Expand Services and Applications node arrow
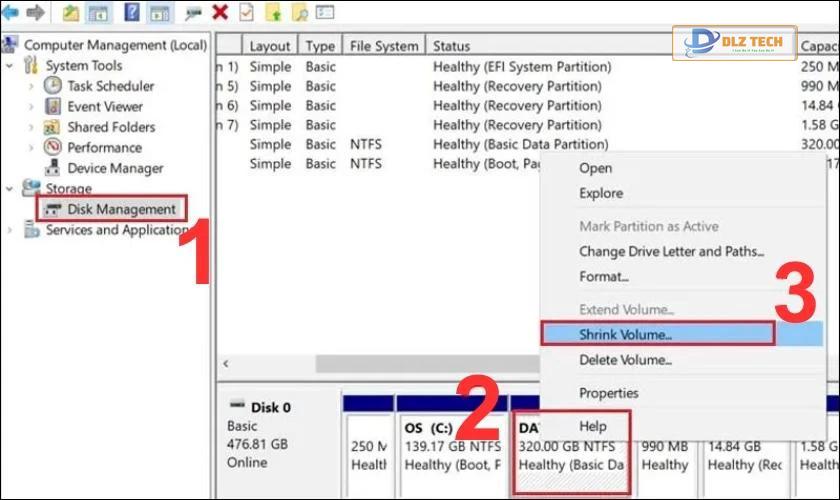840x500 pixels. click(9, 230)
